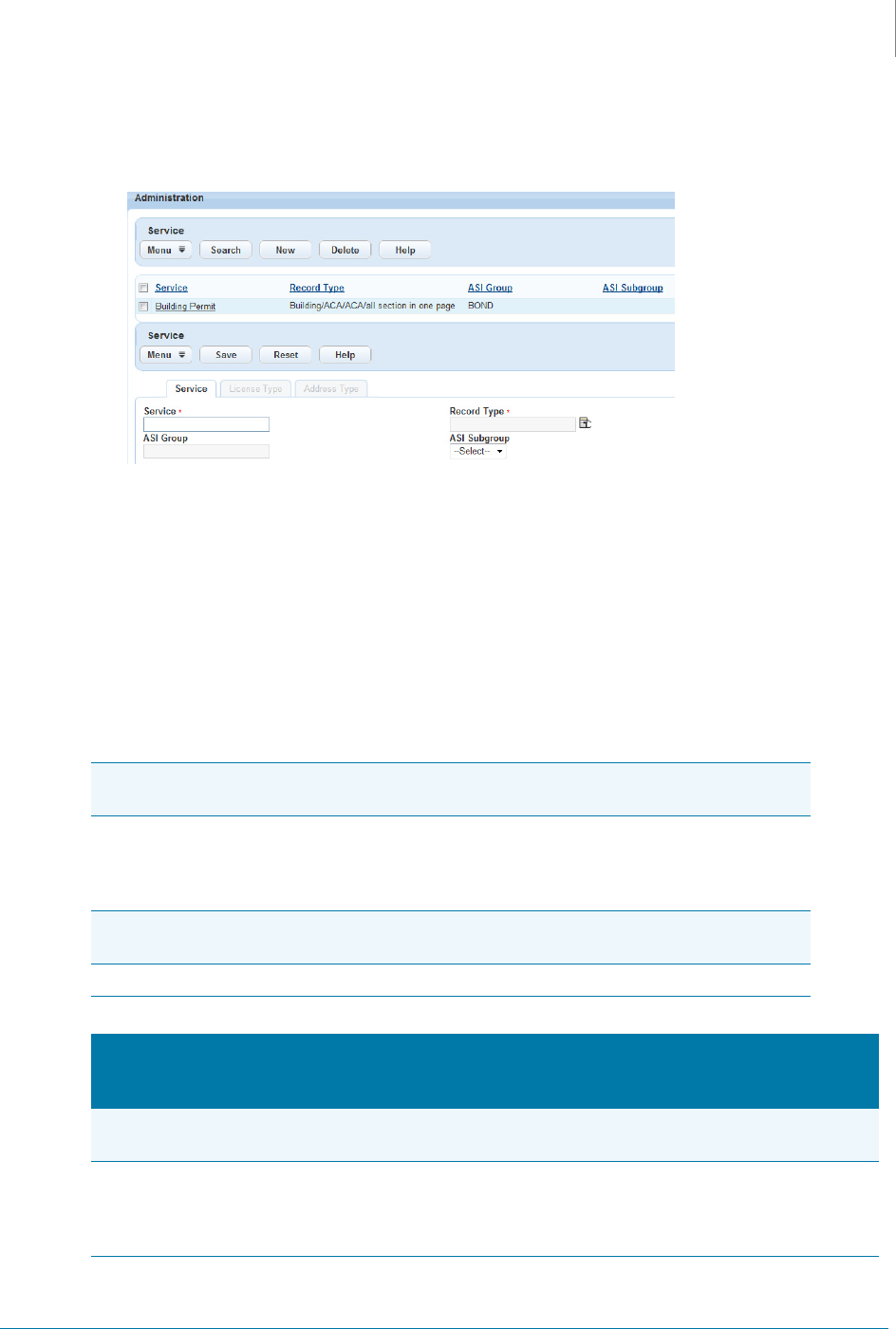Open the record type picker icon
Screen dimensions: 896x1329
585,423
